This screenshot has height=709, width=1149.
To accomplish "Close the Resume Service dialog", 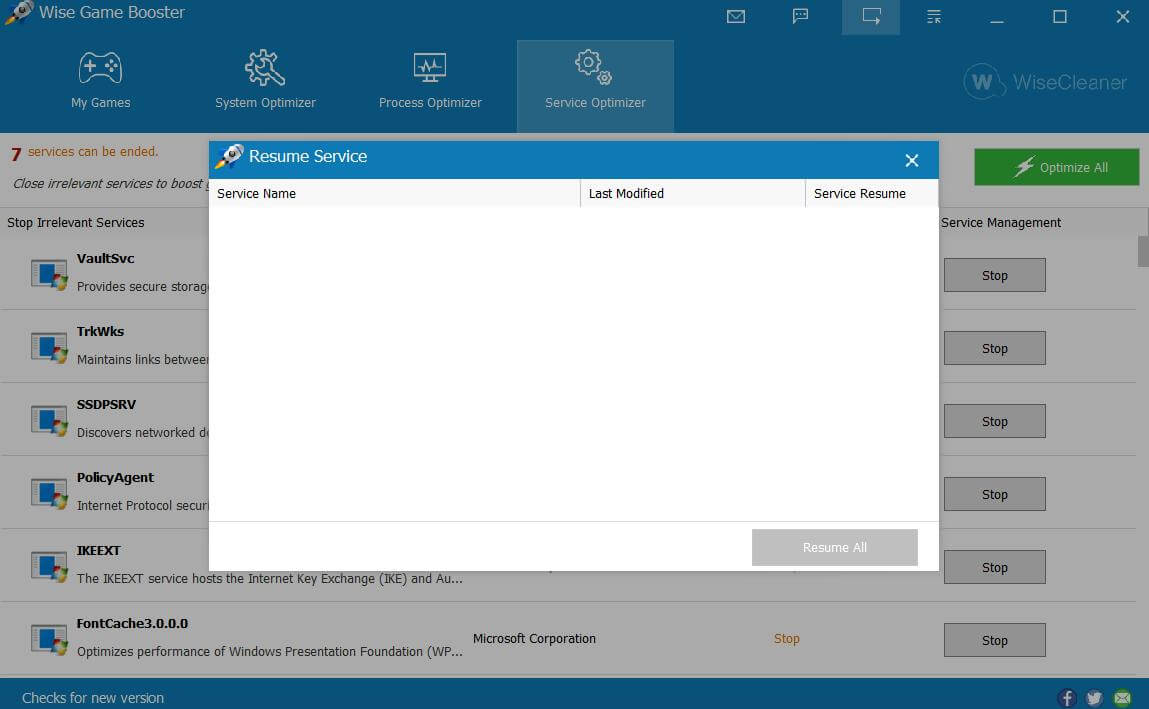I will click(912, 160).
